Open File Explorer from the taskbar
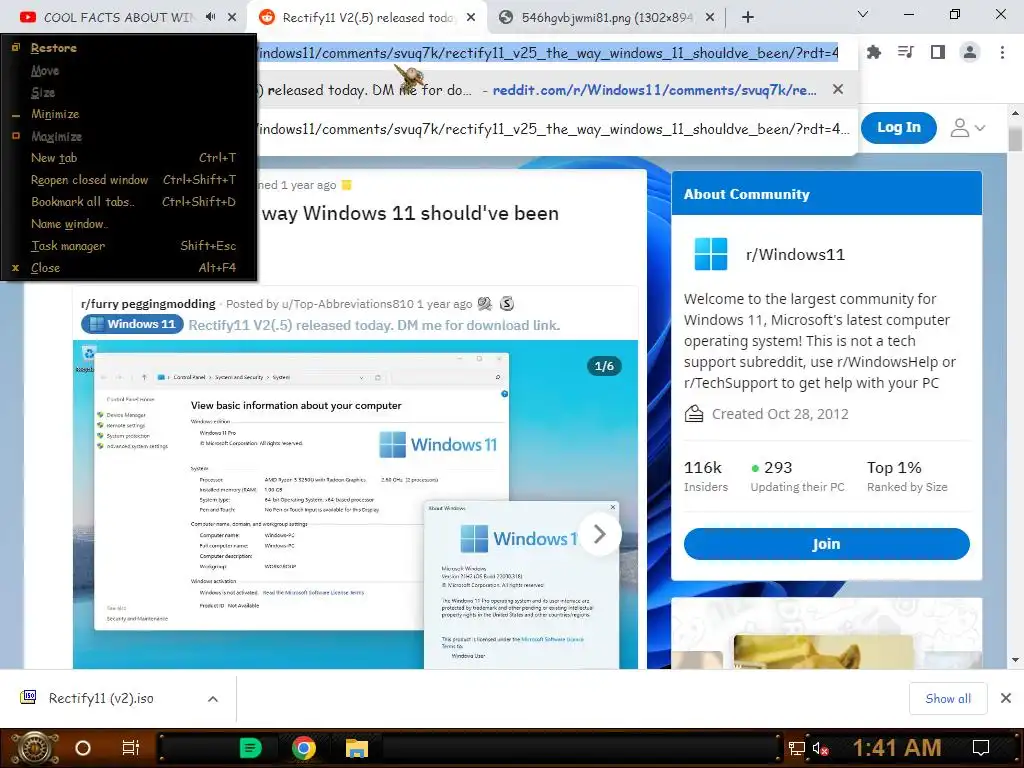1024x768 pixels. 357,748
